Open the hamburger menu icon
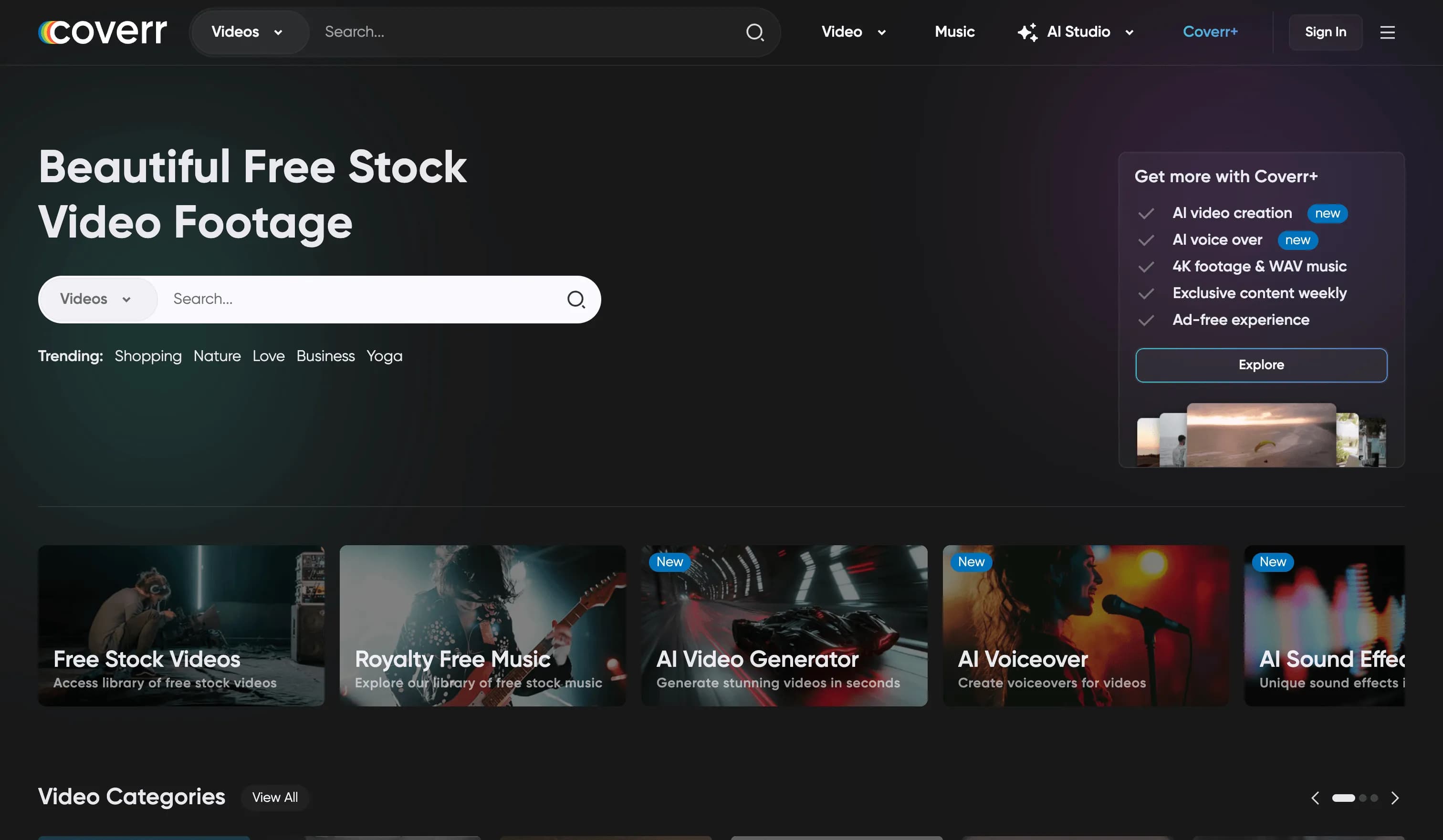 [1387, 32]
